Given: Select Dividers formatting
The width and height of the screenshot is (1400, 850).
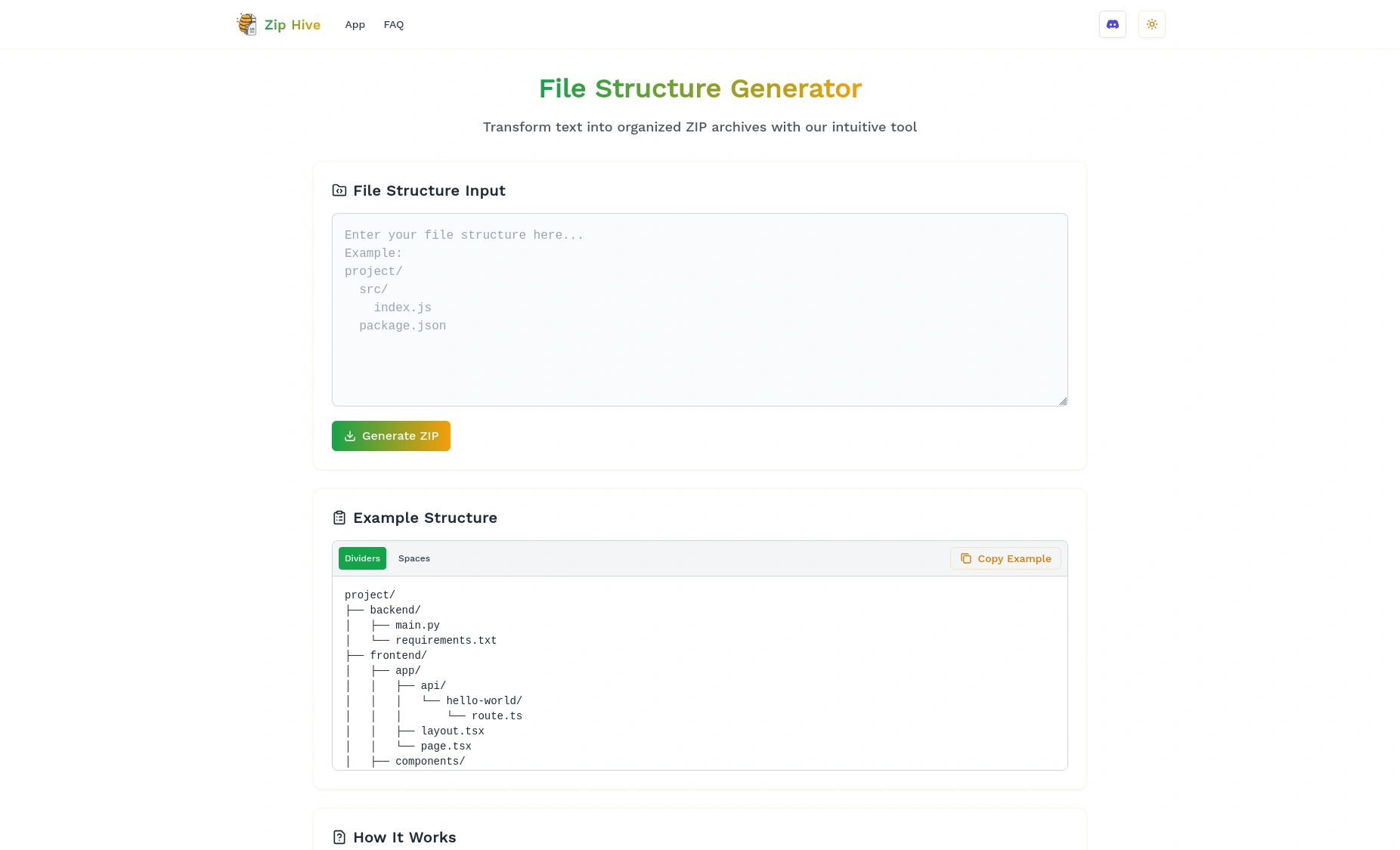Looking at the screenshot, I should (362, 558).
